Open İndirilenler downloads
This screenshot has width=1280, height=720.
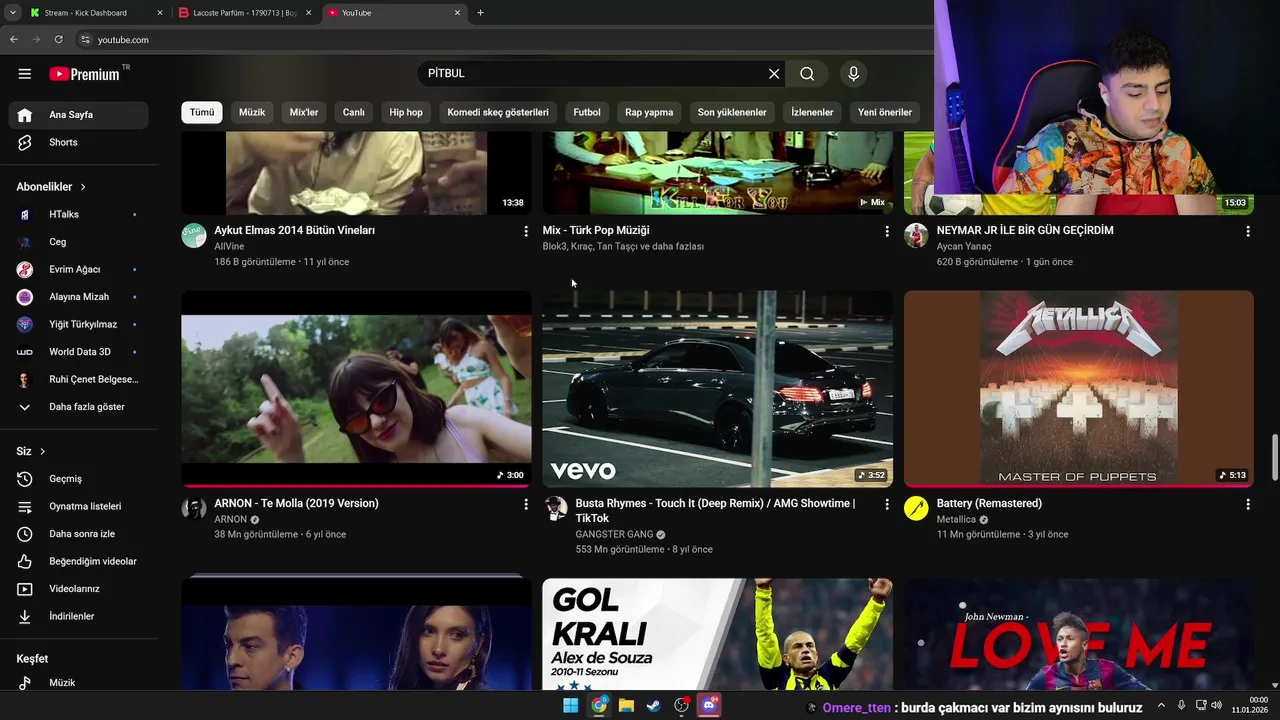pyautogui.click(x=78, y=616)
